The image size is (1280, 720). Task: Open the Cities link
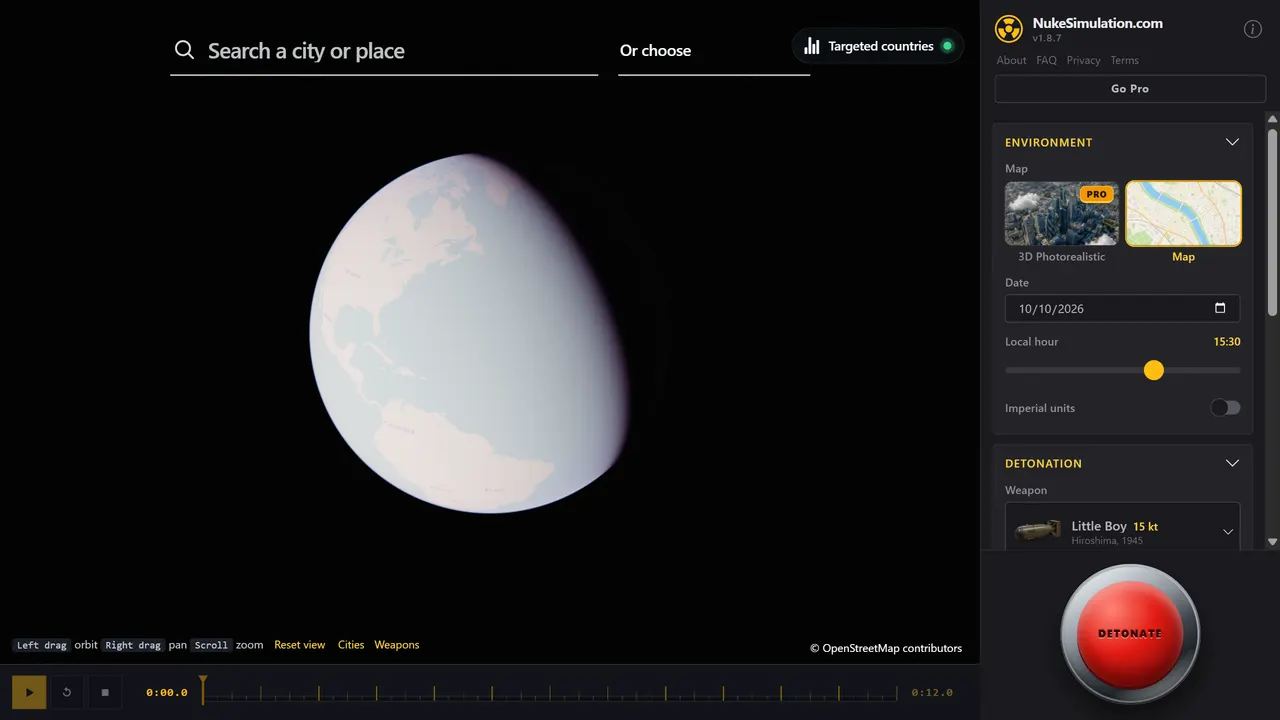point(351,645)
